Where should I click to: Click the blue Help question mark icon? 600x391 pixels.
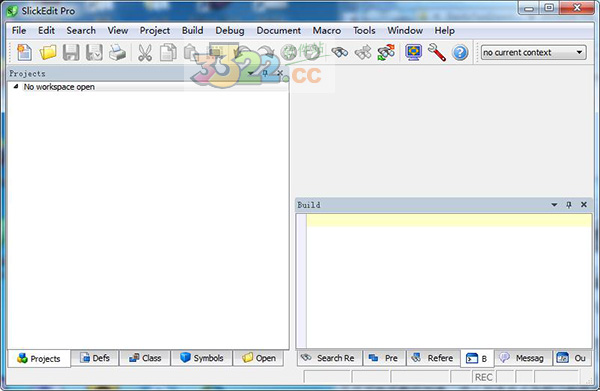tap(460, 52)
